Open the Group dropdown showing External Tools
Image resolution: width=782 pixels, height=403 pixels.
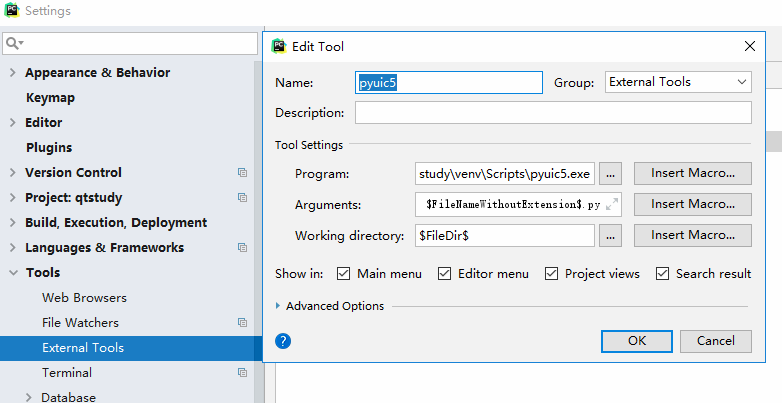(x=678, y=82)
